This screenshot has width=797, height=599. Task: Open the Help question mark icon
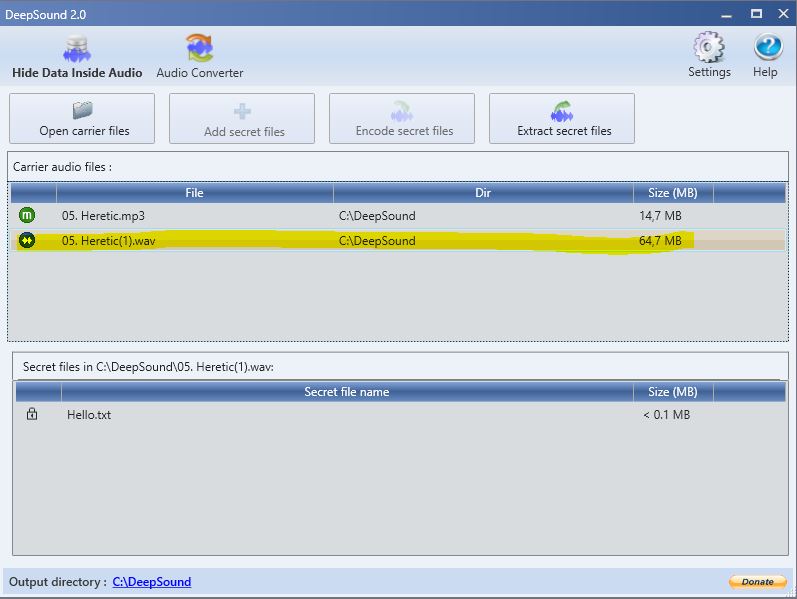765,55
